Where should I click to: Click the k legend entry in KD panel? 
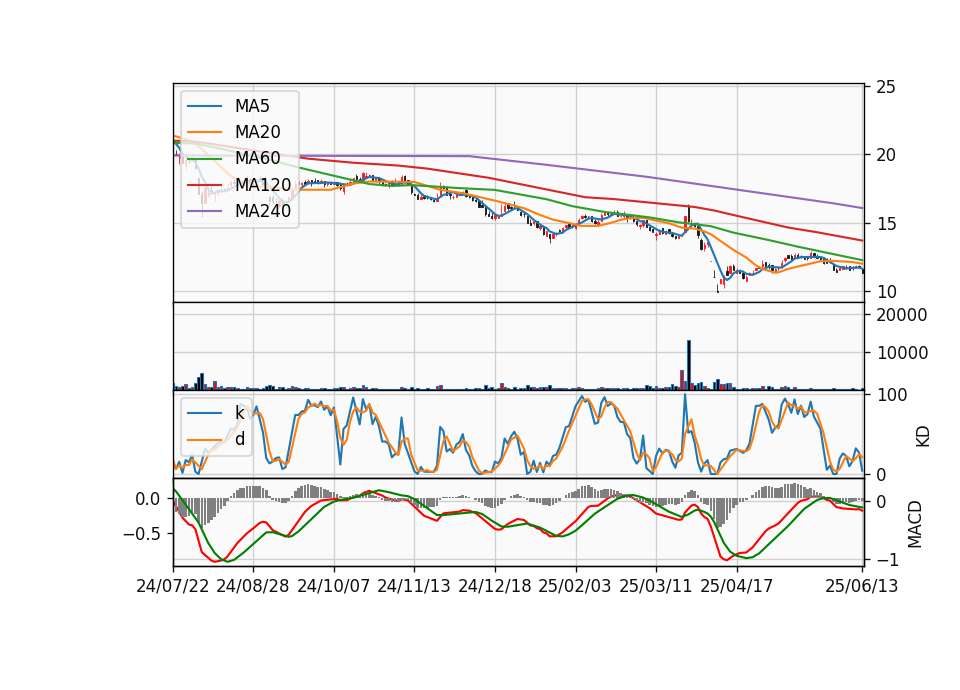click(239, 413)
